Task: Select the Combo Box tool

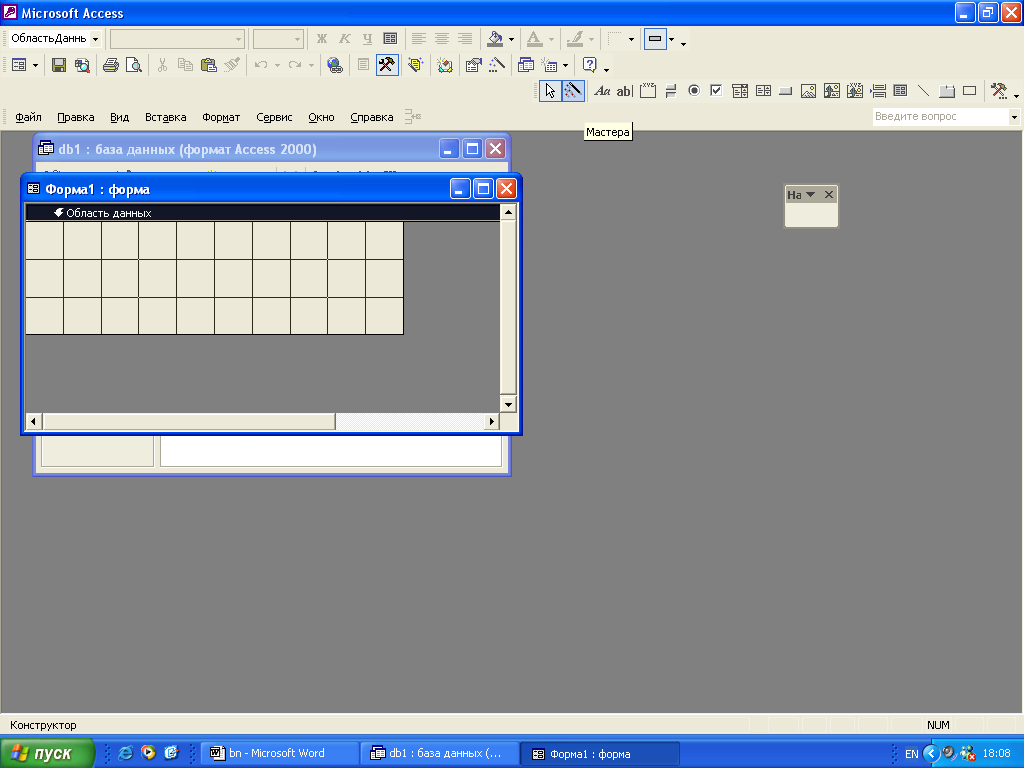Action: click(740, 91)
